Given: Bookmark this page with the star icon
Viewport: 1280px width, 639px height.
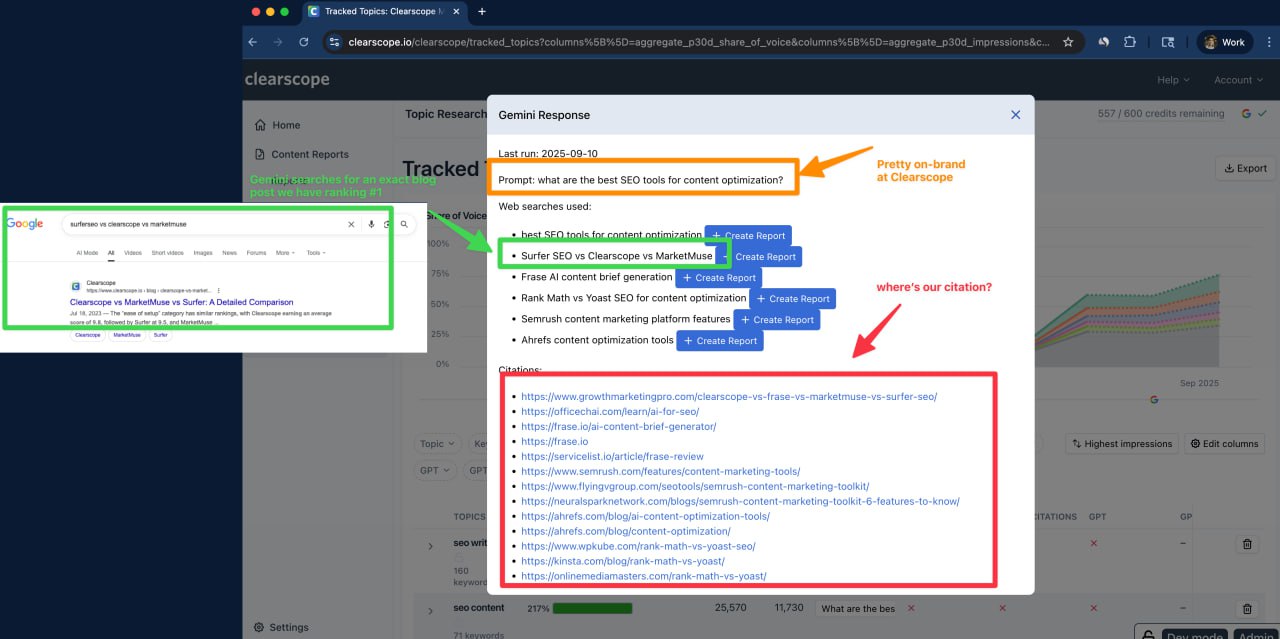Looking at the screenshot, I should tap(1068, 42).
